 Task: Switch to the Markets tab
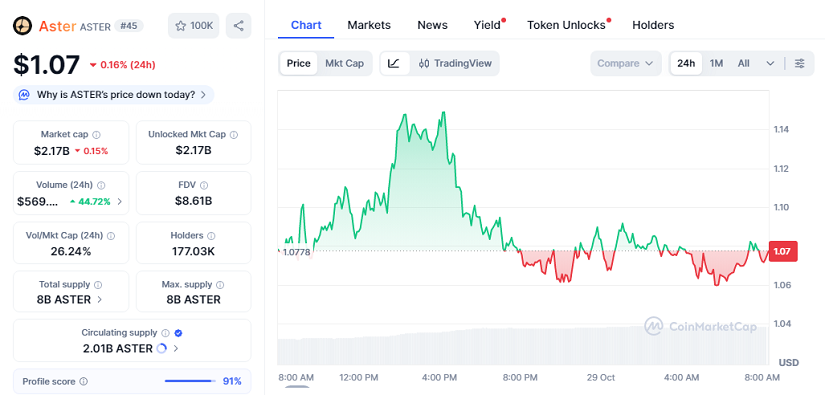[x=369, y=25]
